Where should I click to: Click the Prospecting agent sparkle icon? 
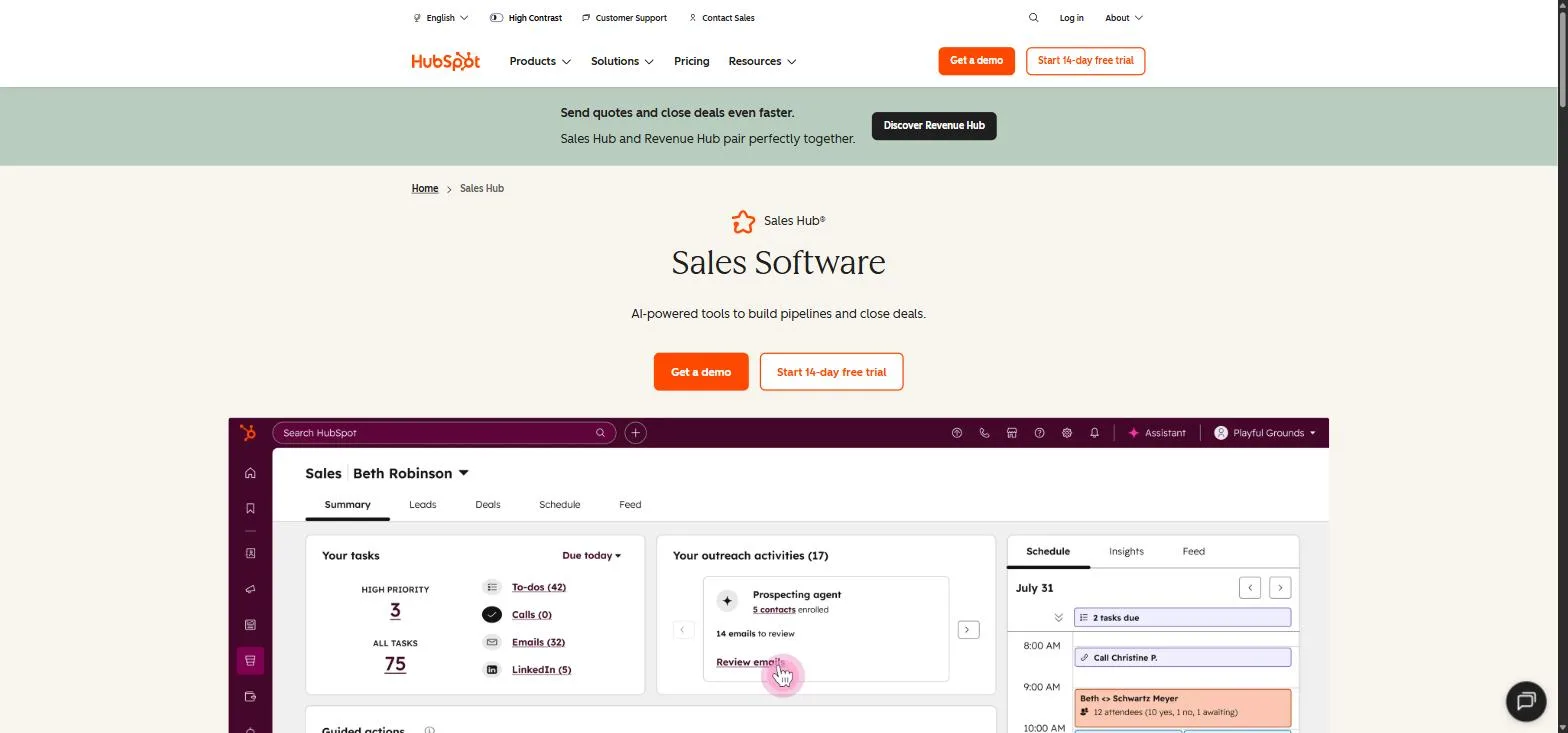(x=727, y=601)
